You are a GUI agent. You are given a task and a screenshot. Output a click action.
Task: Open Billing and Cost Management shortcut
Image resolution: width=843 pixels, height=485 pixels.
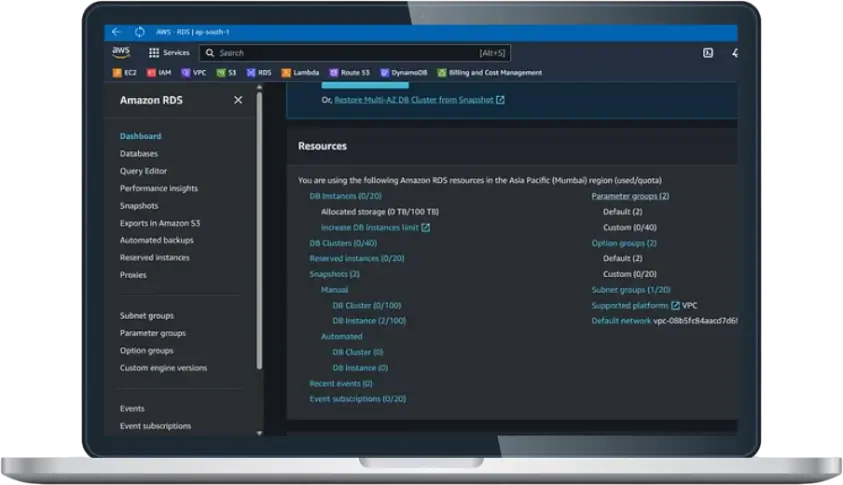[x=490, y=73]
